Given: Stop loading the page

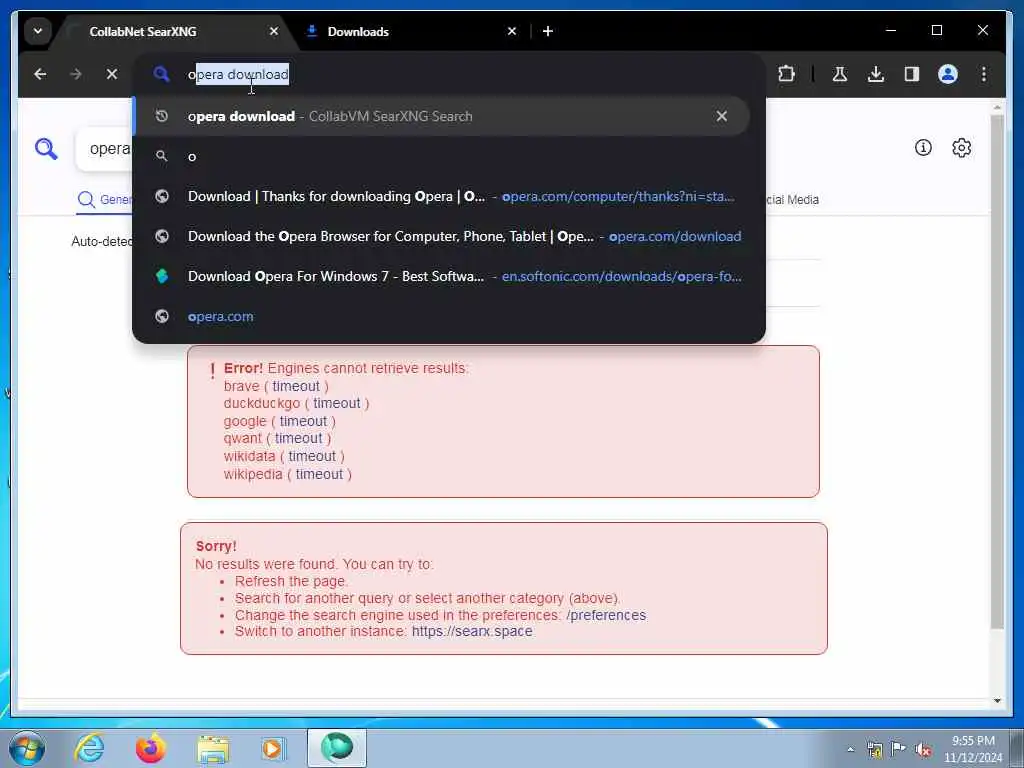Looking at the screenshot, I should (112, 74).
